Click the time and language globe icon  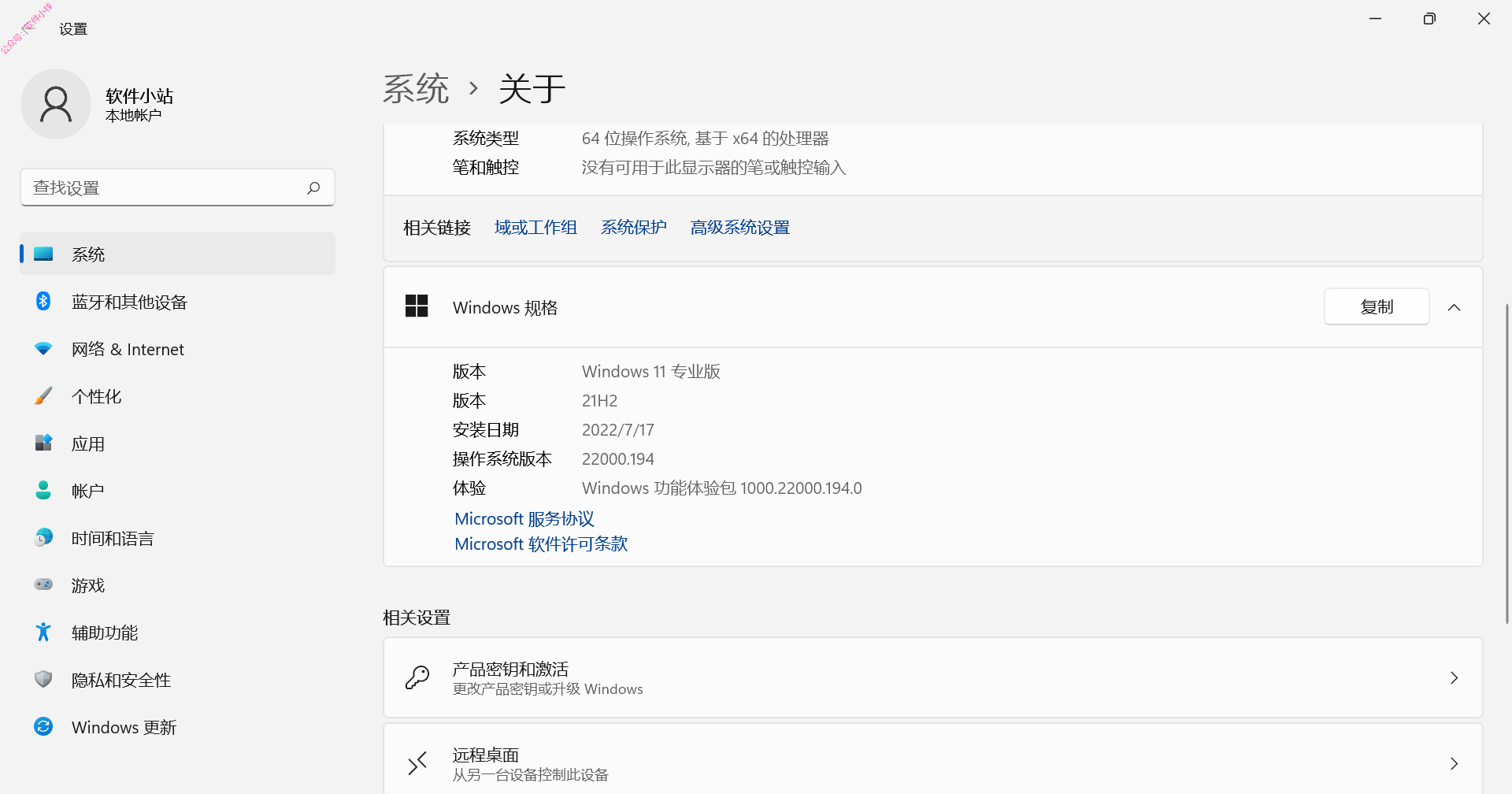coord(43,537)
